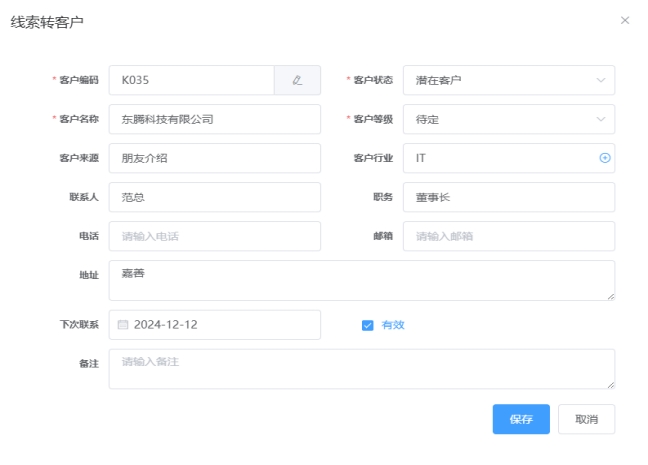Viewport: 648px width, 465px height.
Task: Click the 保存 button
Action: coord(521,419)
